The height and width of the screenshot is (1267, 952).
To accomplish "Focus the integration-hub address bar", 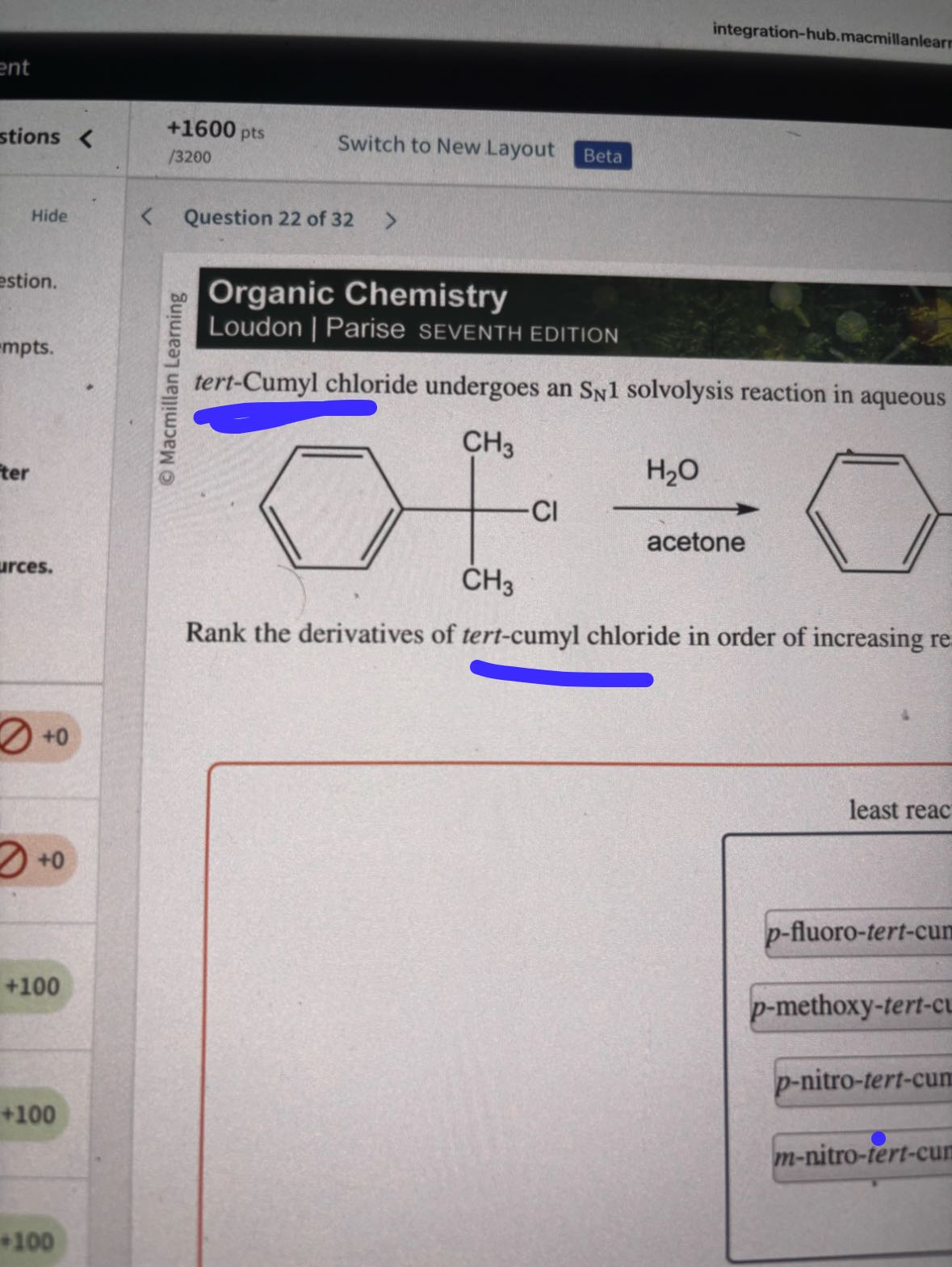I will (830, 35).
